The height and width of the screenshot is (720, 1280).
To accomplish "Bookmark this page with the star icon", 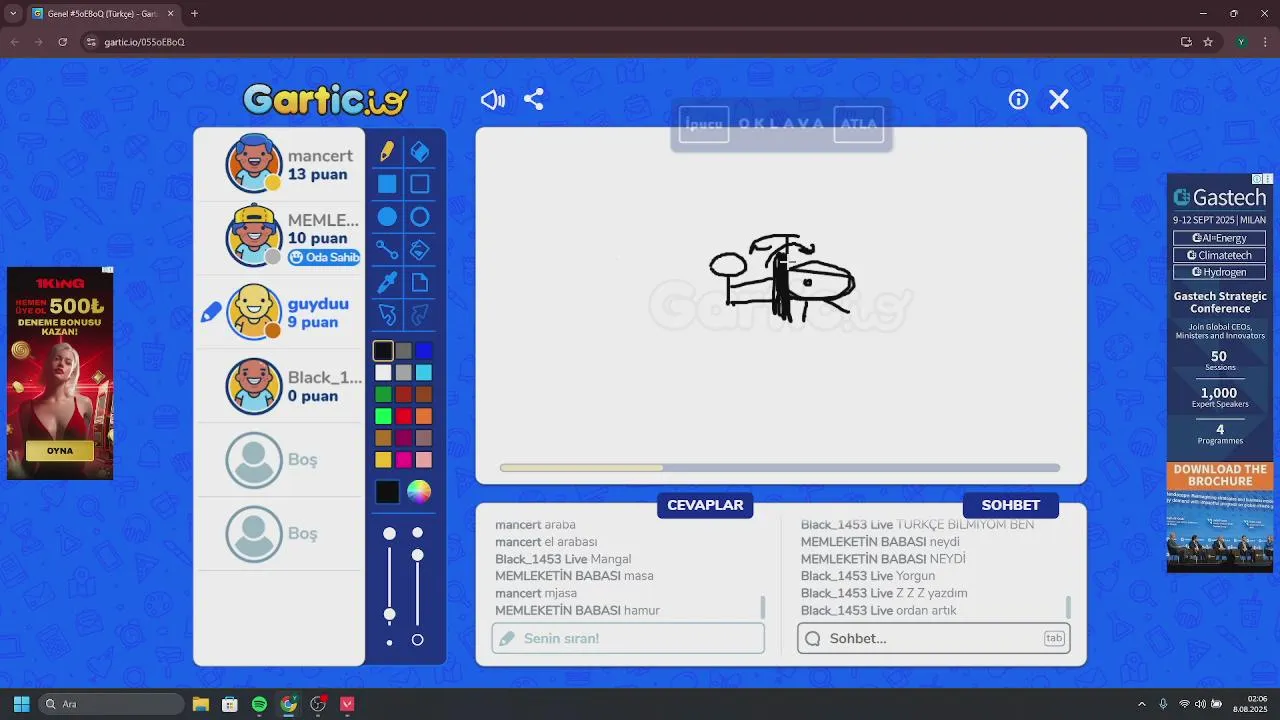I will pyautogui.click(x=1208, y=42).
